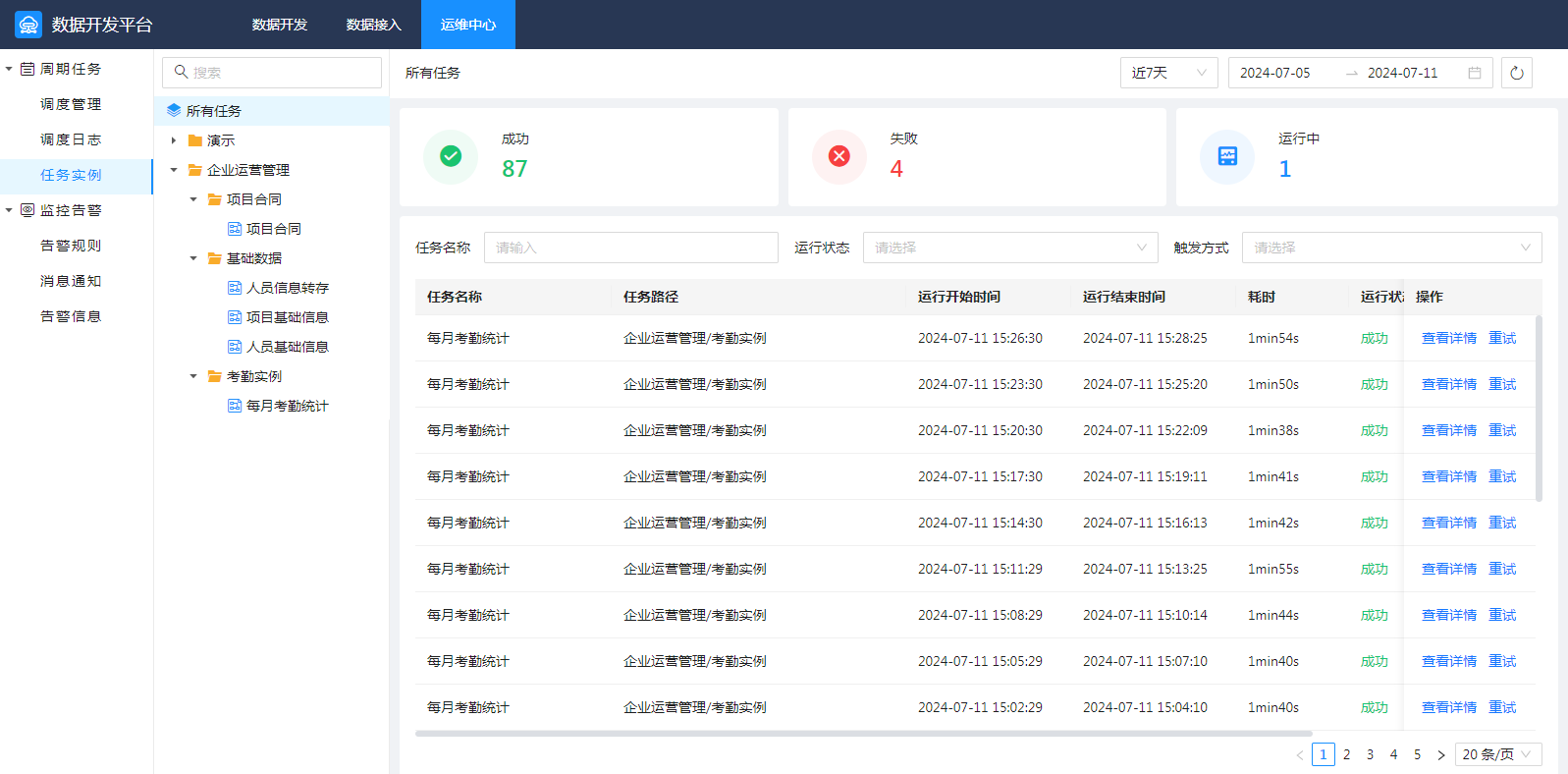This screenshot has height=774, width=1568.
Task: Click the 任务名称 input field
Action: point(630,248)
